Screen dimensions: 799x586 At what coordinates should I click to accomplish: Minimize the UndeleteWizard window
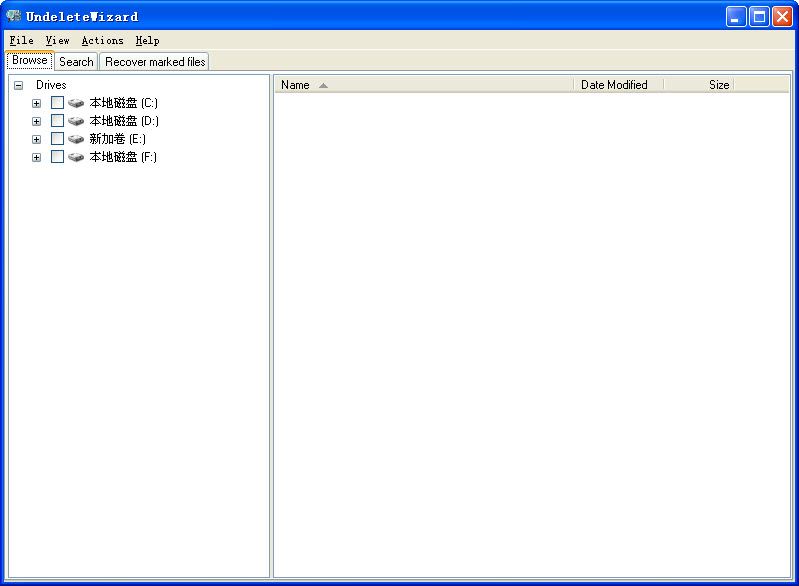(x=736, y=16)
